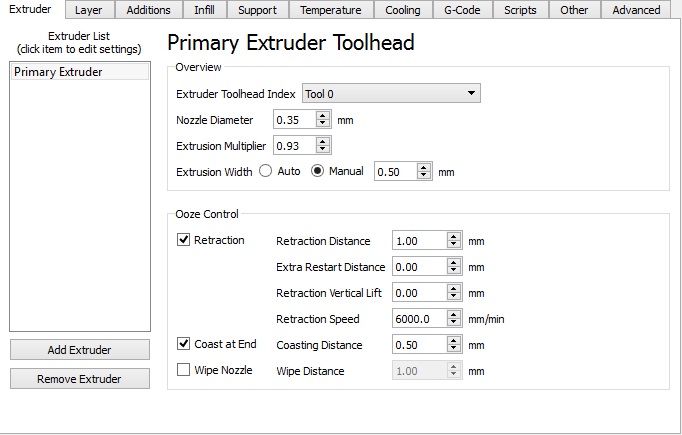The width and height of the screenshot is (682, 435).
Task: Decrease Extra Restart Distance spinner value
Action: [454, 272]
